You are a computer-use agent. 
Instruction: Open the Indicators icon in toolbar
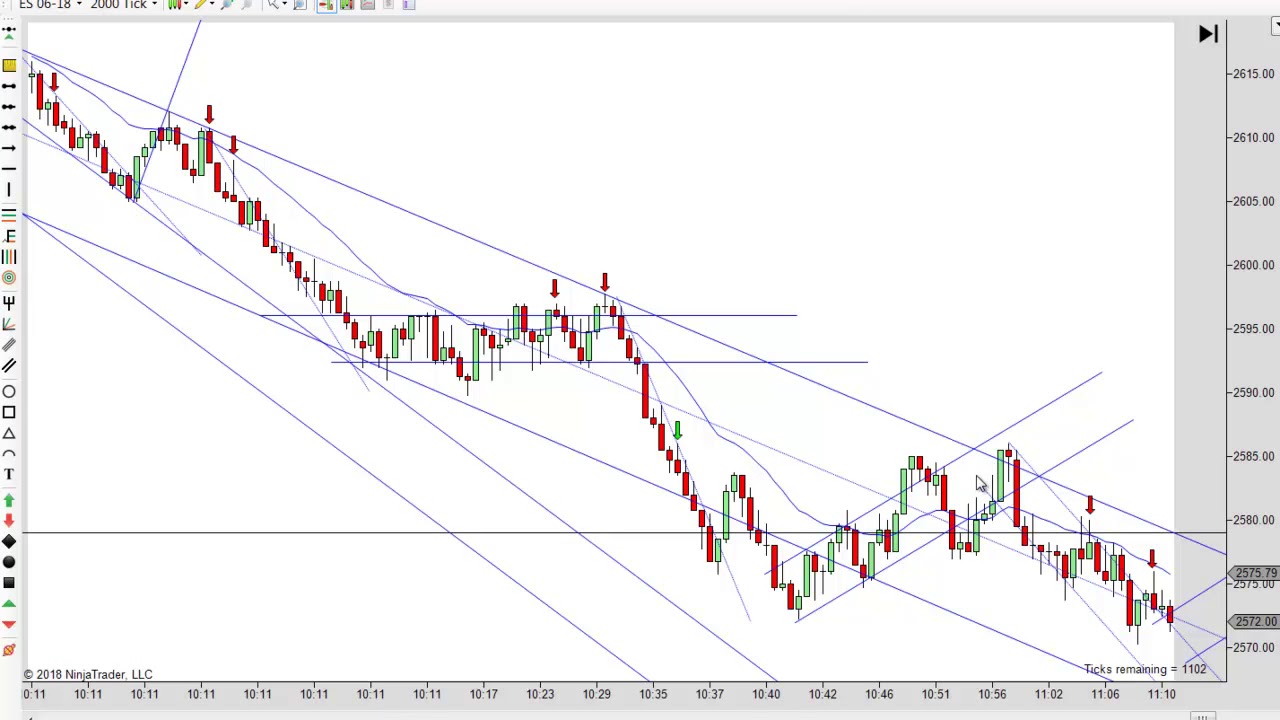tap(346, 4)
